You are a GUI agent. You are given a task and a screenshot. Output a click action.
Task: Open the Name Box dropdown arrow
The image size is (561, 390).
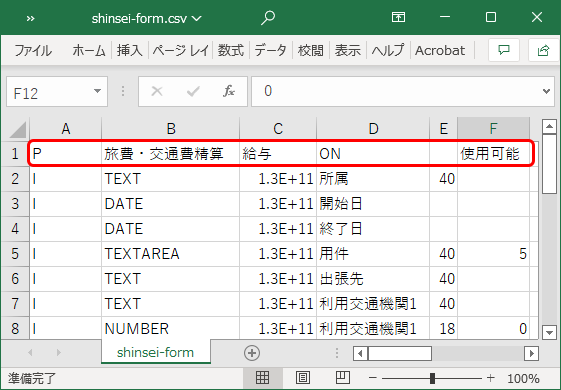(97, 92)
